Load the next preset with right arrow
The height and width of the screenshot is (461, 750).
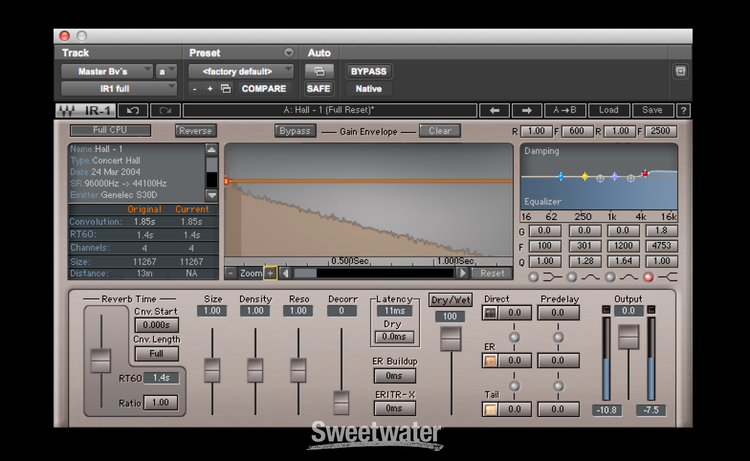(526, 110)
